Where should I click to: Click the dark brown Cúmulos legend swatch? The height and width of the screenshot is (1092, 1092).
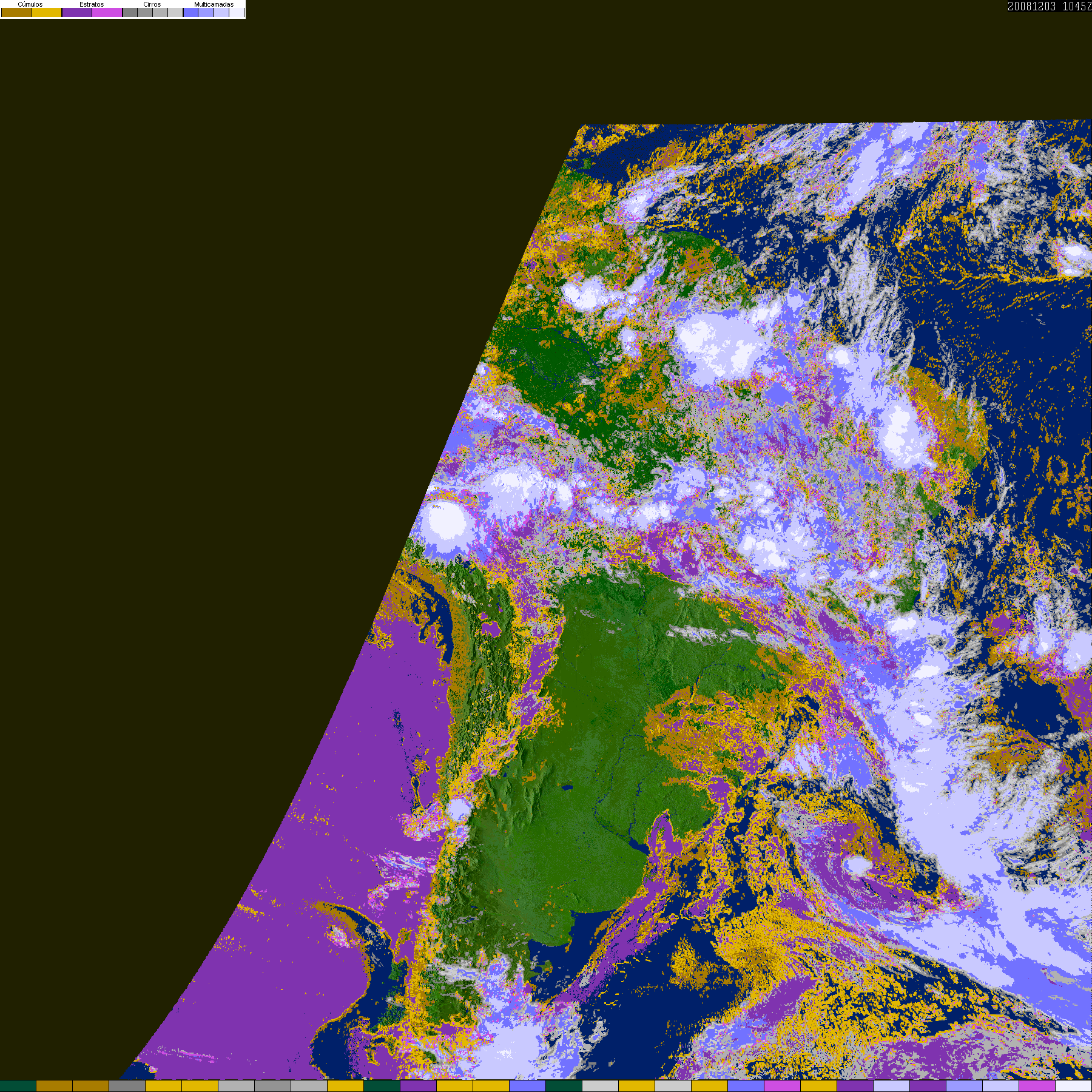click(16, 12)
